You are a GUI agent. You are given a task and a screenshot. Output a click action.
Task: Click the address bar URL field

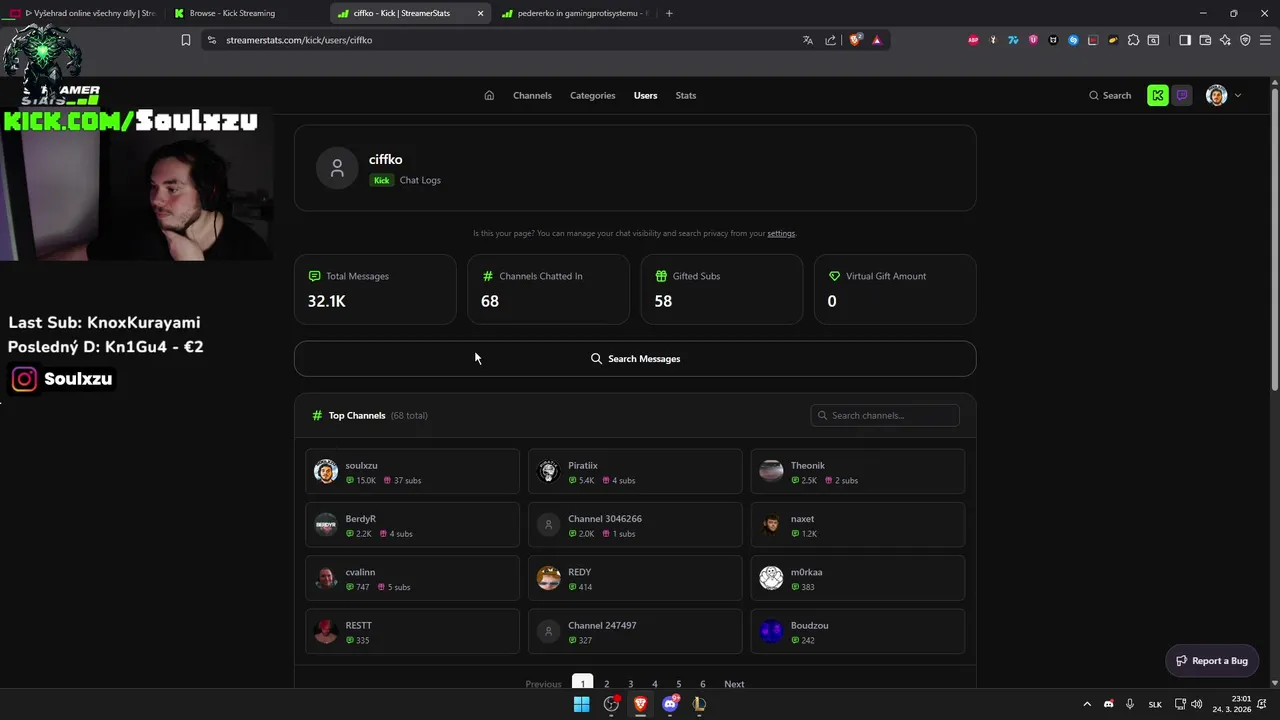click(x=500, y=40)
